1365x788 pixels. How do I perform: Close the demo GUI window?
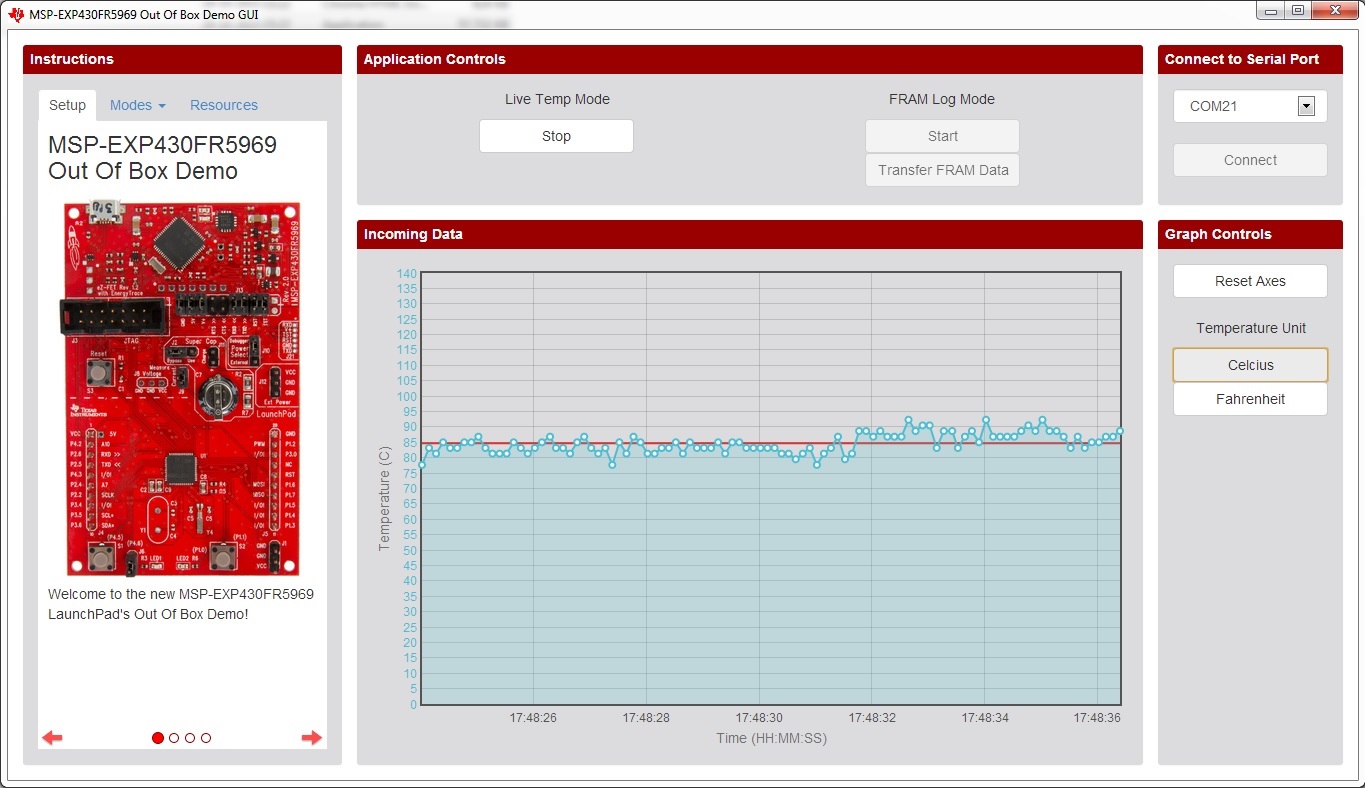click(1335, 10)
